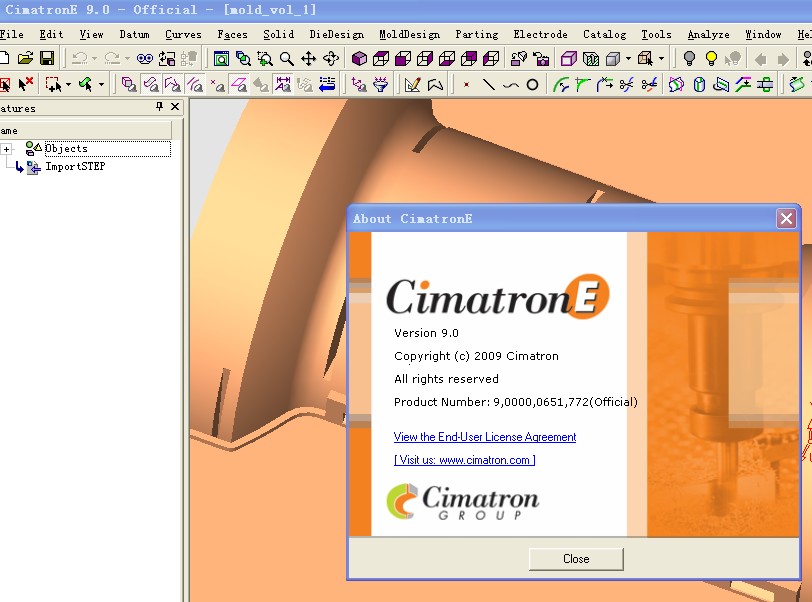
Task: Visit the www.cimatron.com link
Action: pos(465,460)
